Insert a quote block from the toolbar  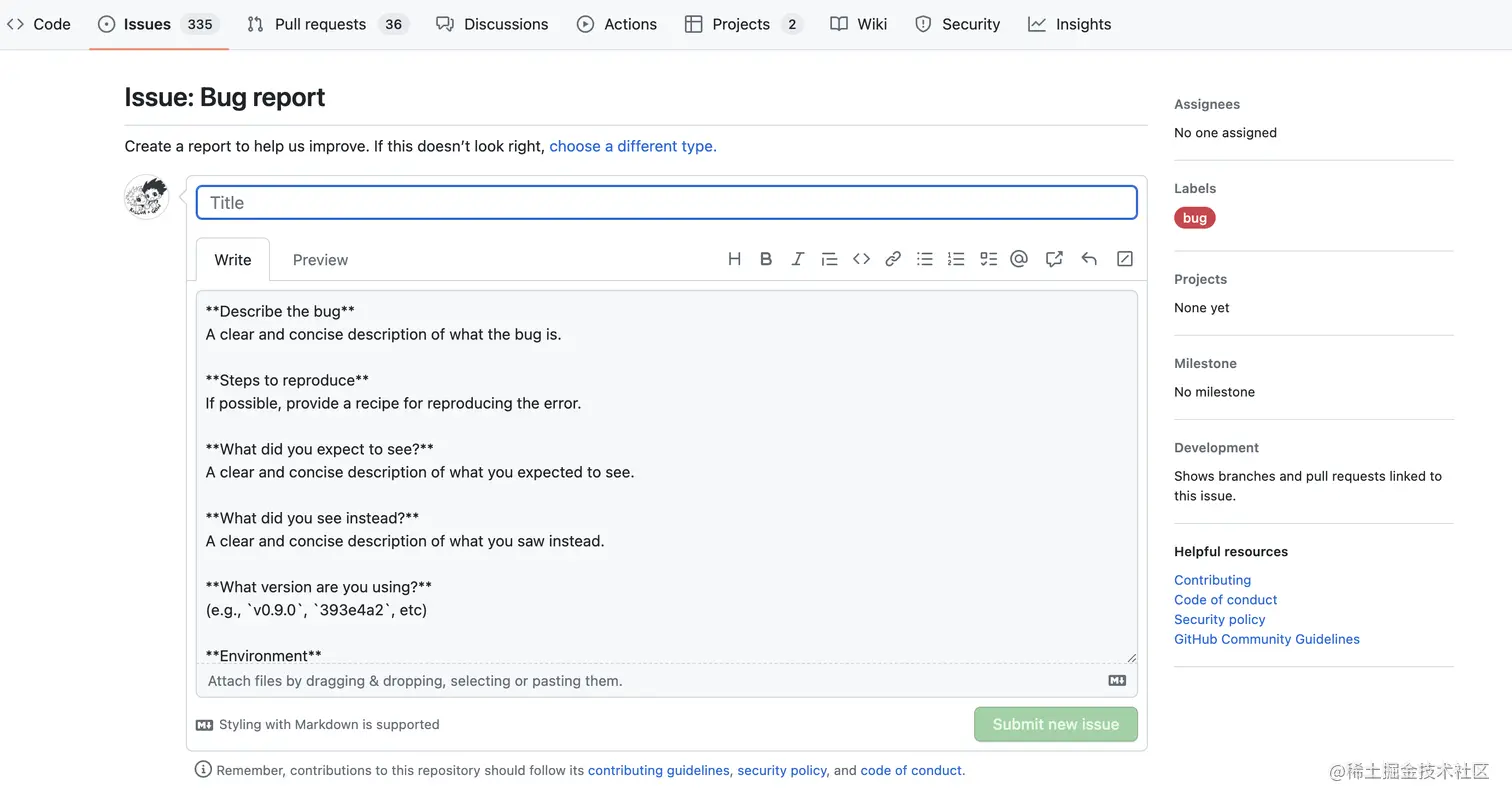(829, 259)
